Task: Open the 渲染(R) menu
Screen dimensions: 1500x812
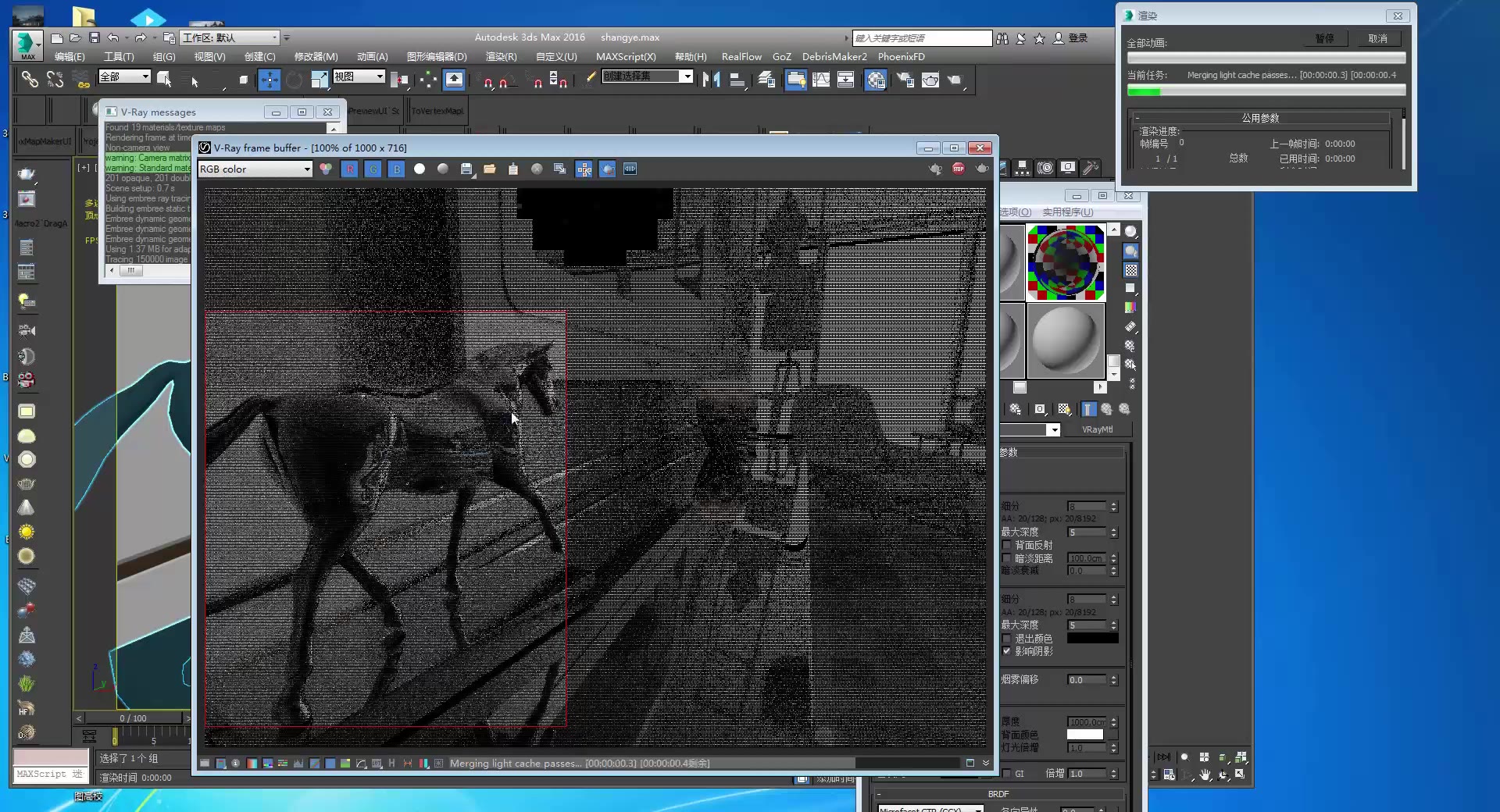Action: [501, 56]
